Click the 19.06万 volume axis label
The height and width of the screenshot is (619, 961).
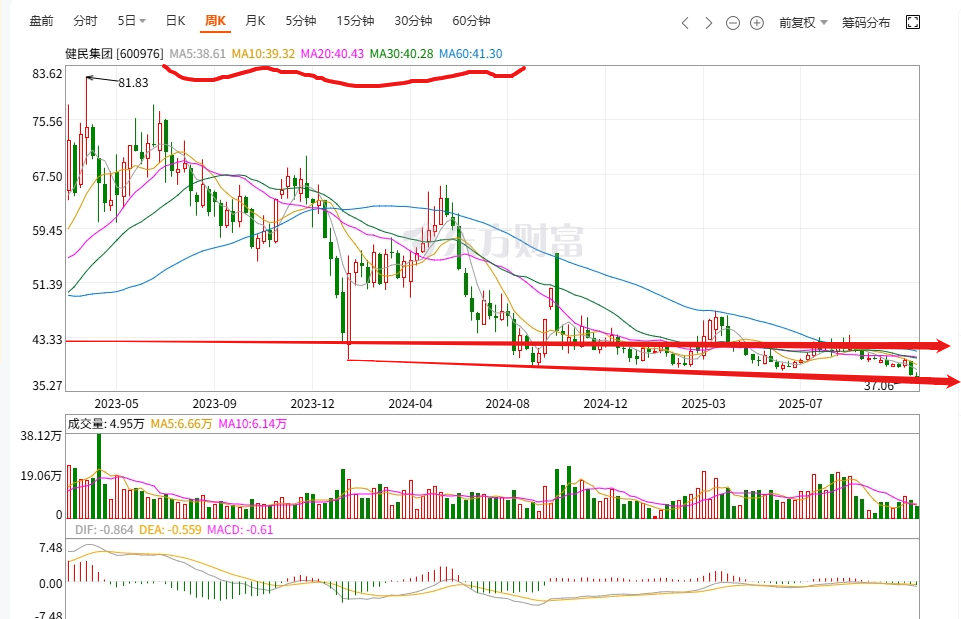pyautogui.click(x=41, y=476)
